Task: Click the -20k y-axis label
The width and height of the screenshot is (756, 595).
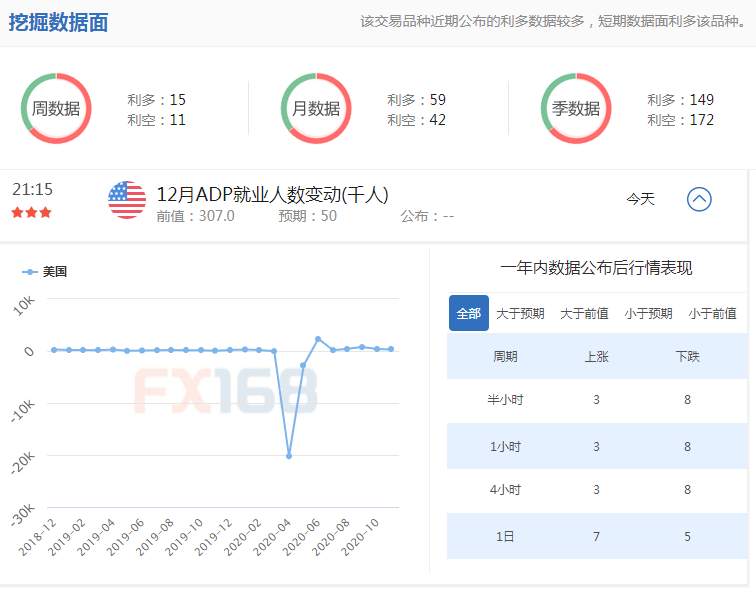Action: pos(23,462)
